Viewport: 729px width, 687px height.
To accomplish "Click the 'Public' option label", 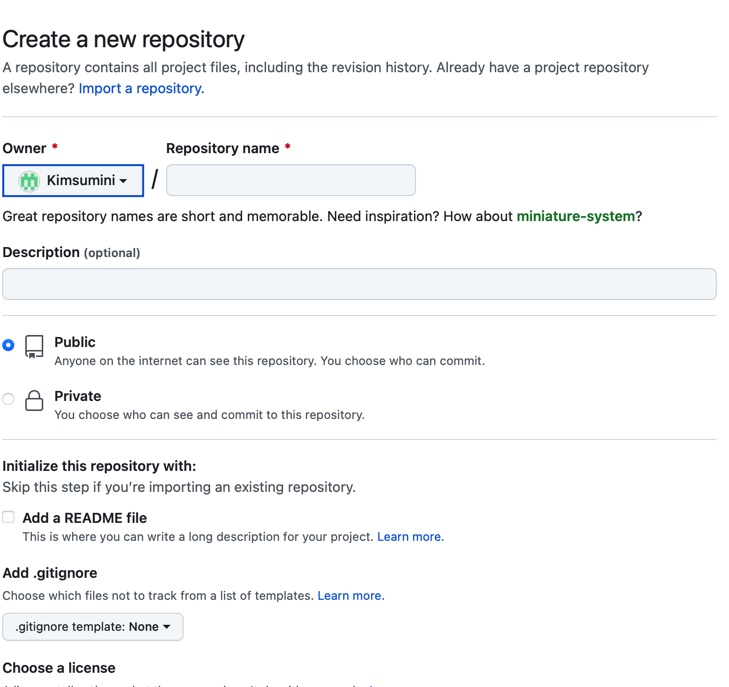I will tap(75, 342).
